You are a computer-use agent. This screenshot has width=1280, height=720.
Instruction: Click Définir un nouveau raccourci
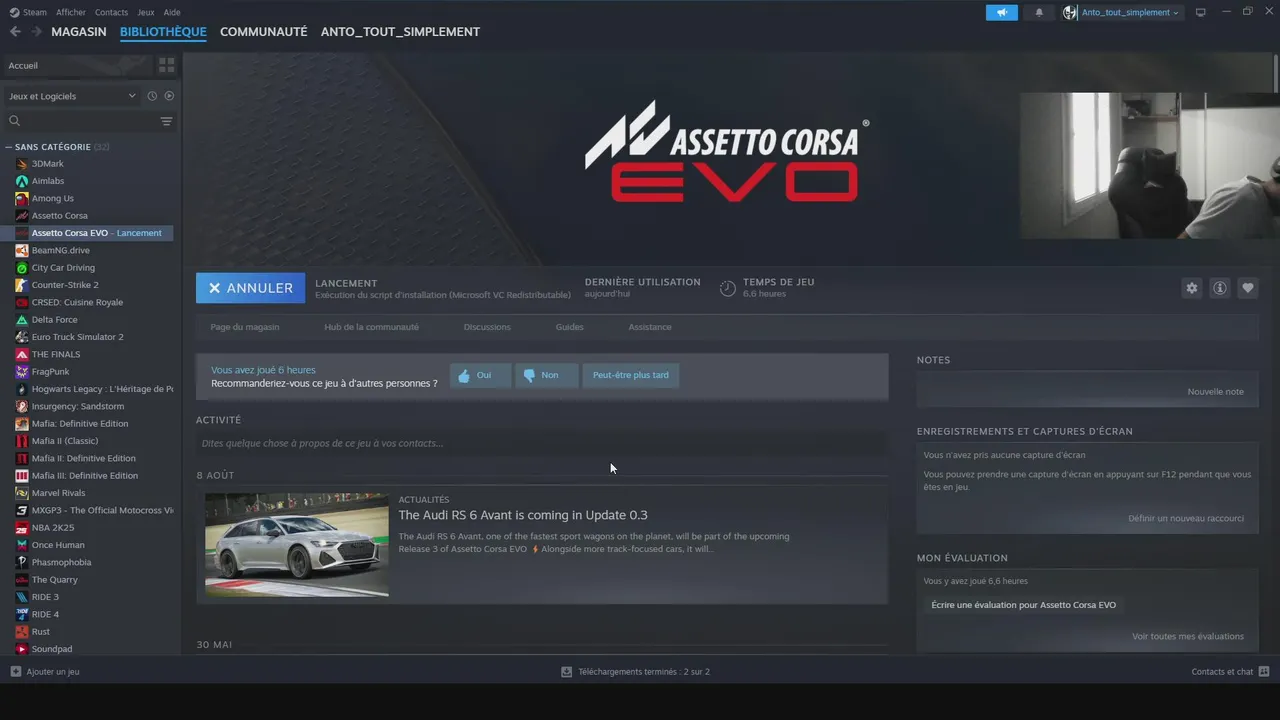[x=1186, y=519]
